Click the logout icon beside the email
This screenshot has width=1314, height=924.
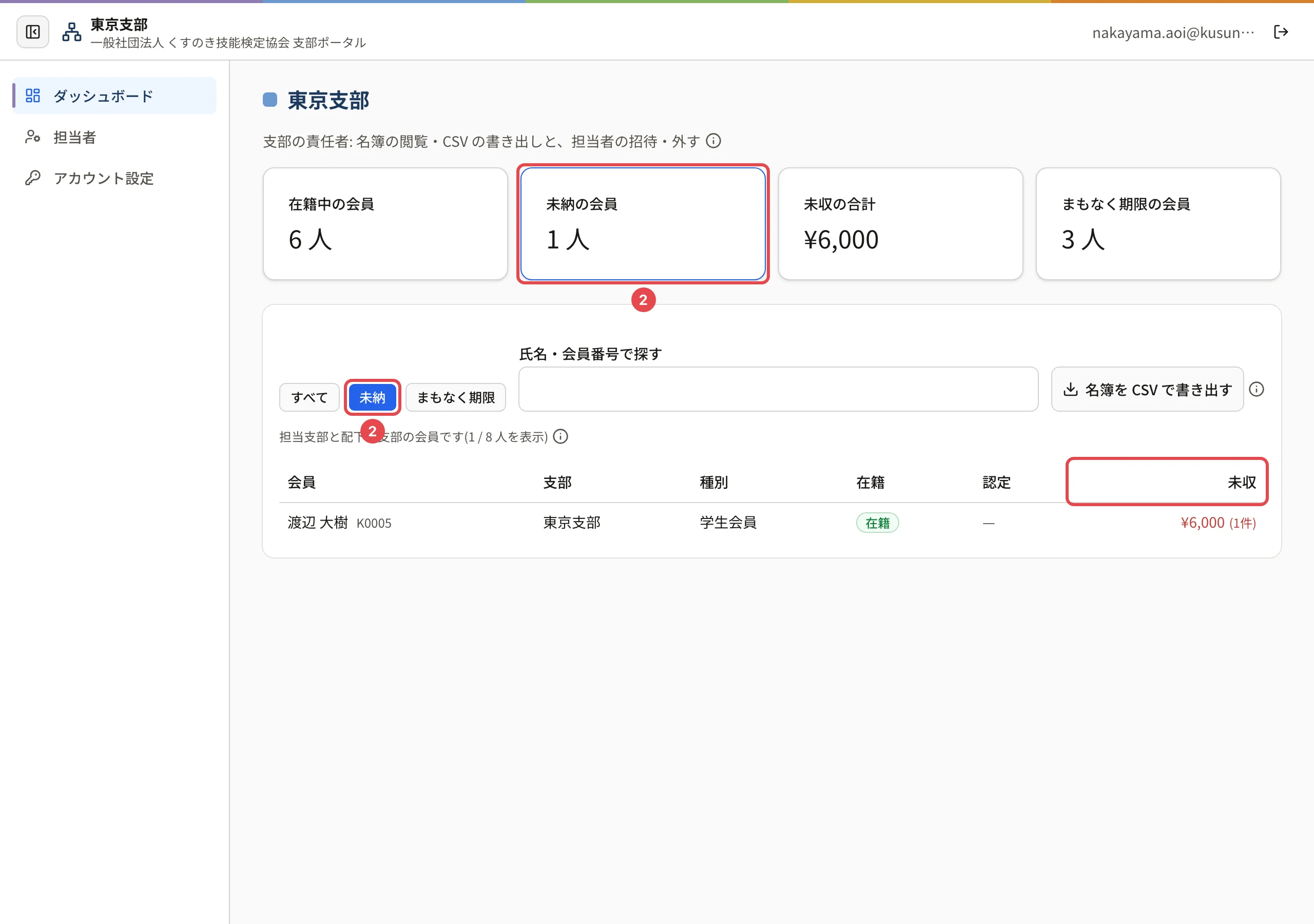1281,32
